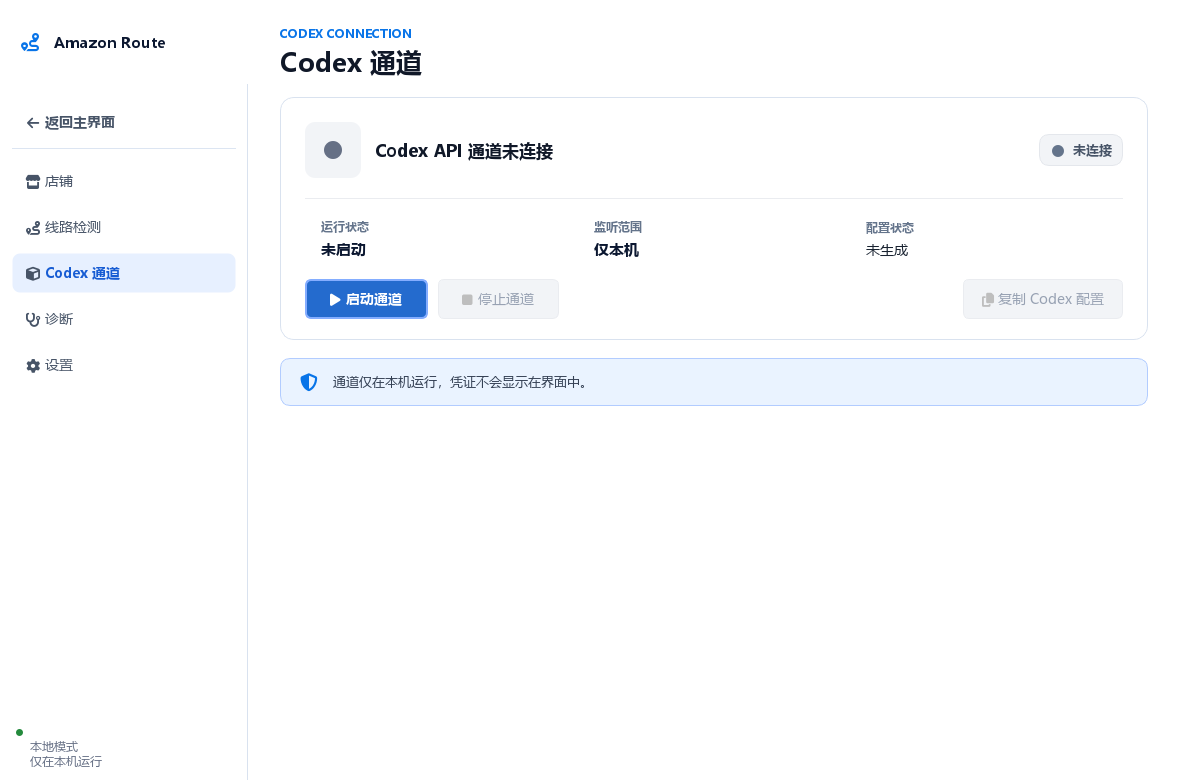This screenshot has width=1180, height=780.
Task: Click the 未启动 run status value
Action: tap(343, 250)
